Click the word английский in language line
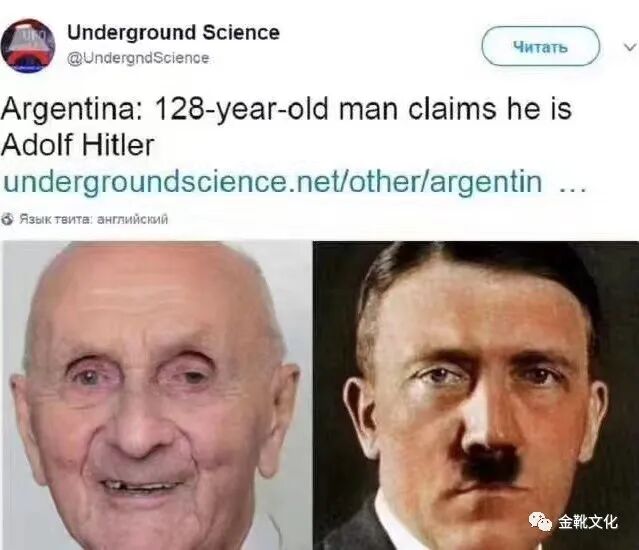Image resolution: width=639 pixels, height=550 pixels. click(x=133, y=219)
